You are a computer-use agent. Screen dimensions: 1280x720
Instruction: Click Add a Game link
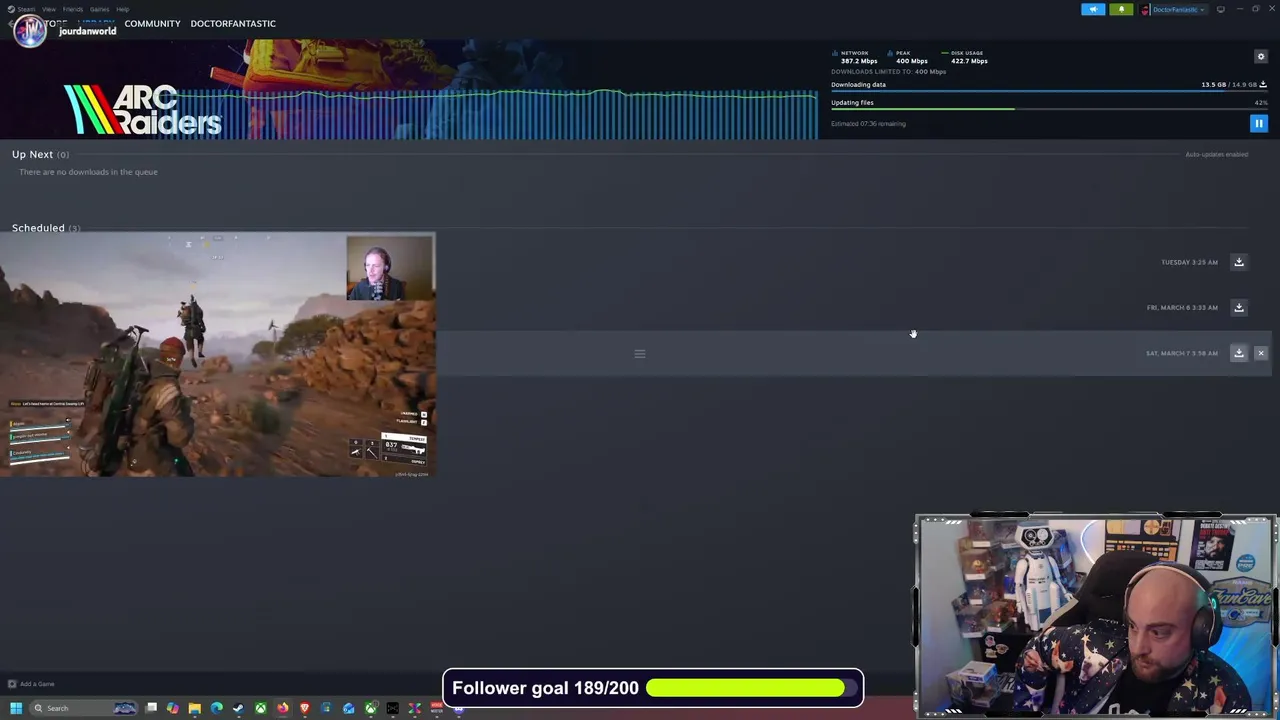point(31,684)
